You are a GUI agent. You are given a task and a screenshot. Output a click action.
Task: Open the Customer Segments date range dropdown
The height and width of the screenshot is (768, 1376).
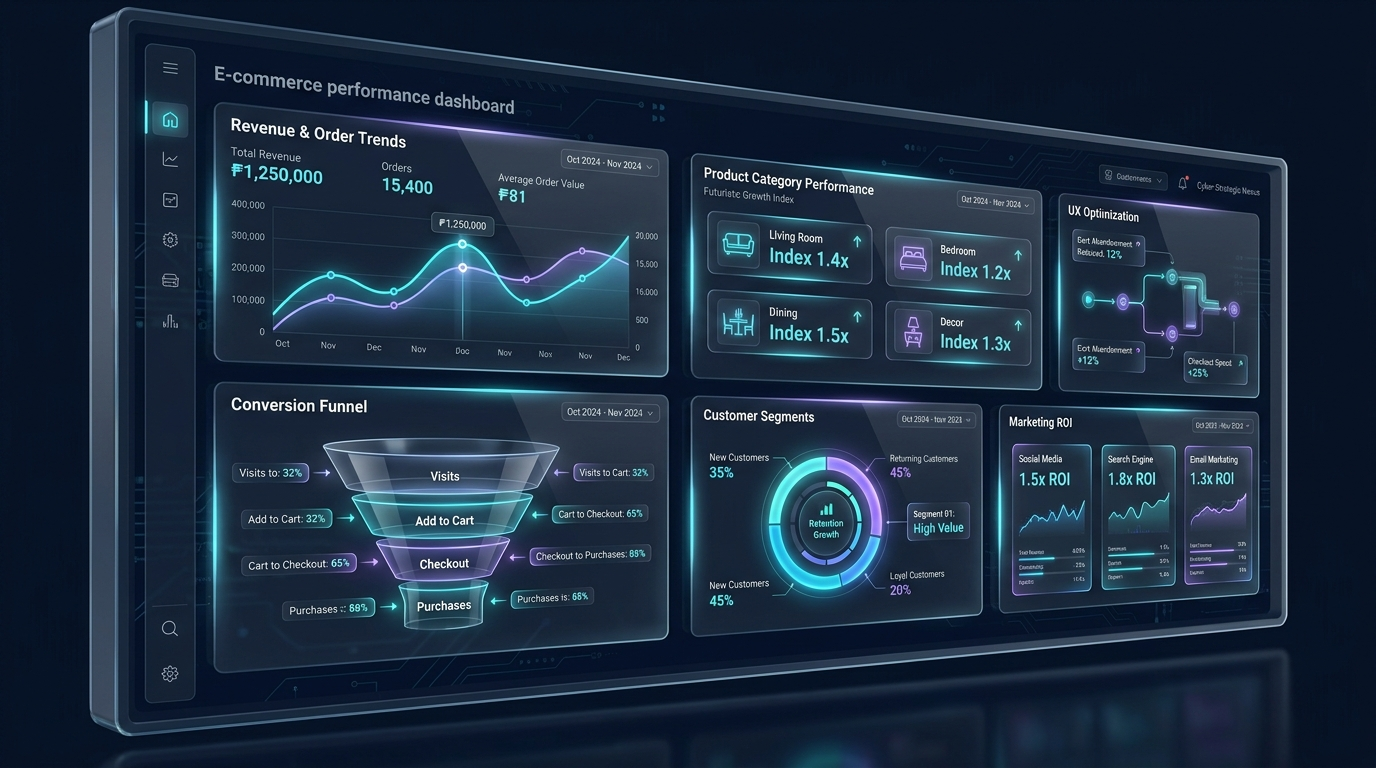(936, 420)
